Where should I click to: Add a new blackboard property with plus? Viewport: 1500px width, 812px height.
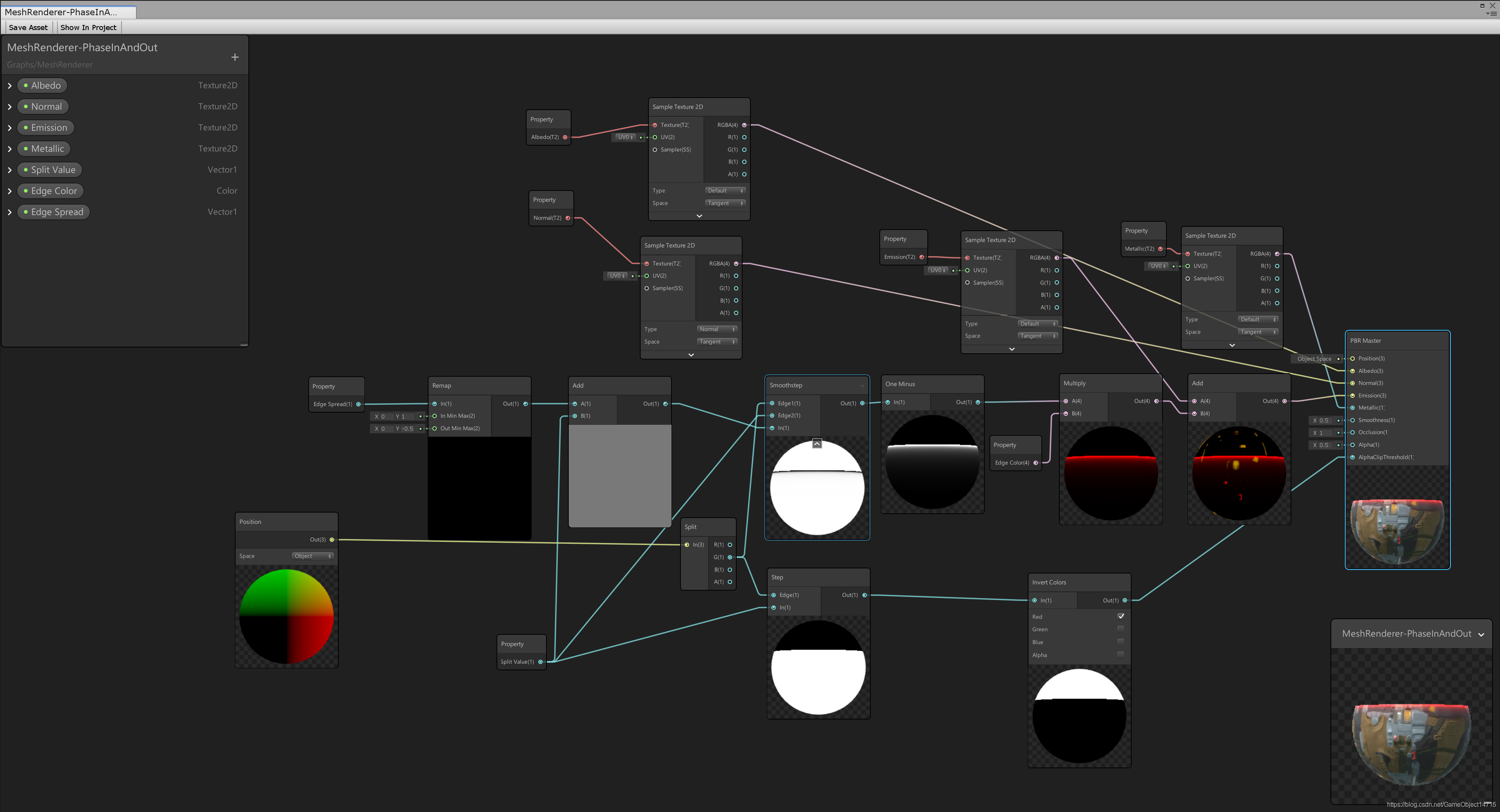(235, 57)
